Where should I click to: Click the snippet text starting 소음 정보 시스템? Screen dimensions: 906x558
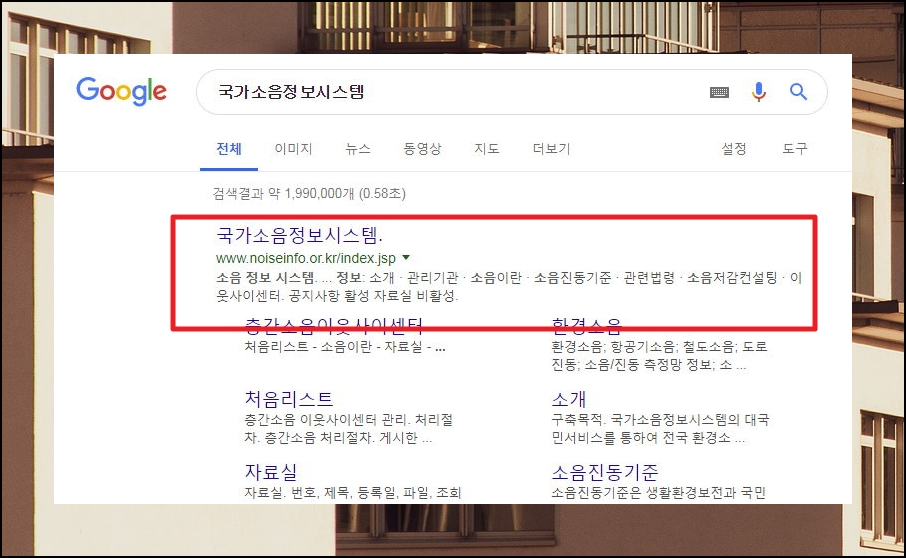[509, 287]
